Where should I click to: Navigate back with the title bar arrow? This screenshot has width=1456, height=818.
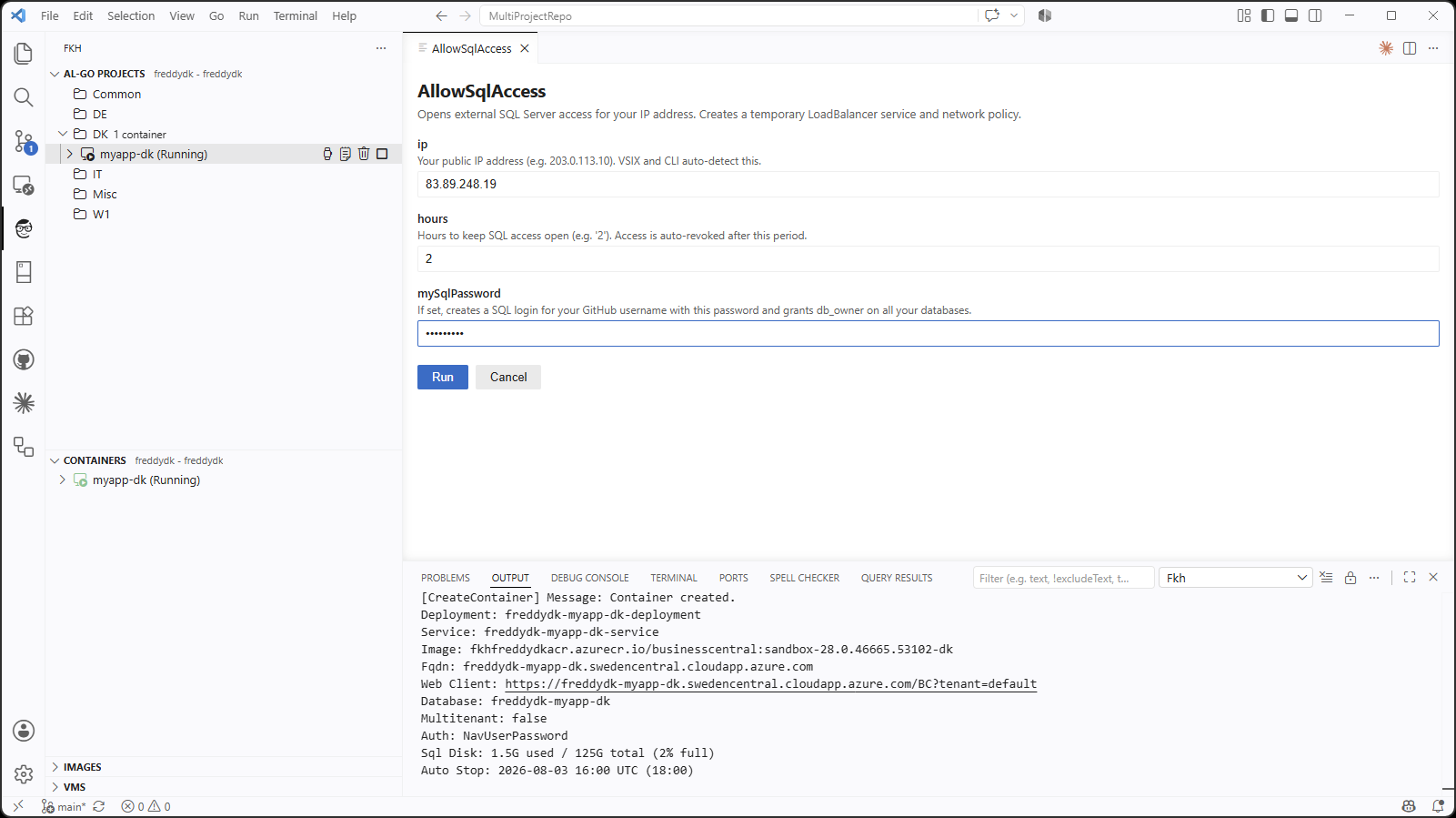tap(441, 15)
